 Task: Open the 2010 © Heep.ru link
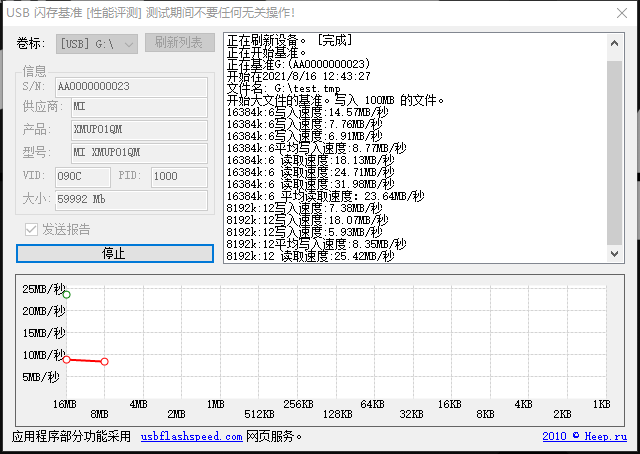coord(584,437)
